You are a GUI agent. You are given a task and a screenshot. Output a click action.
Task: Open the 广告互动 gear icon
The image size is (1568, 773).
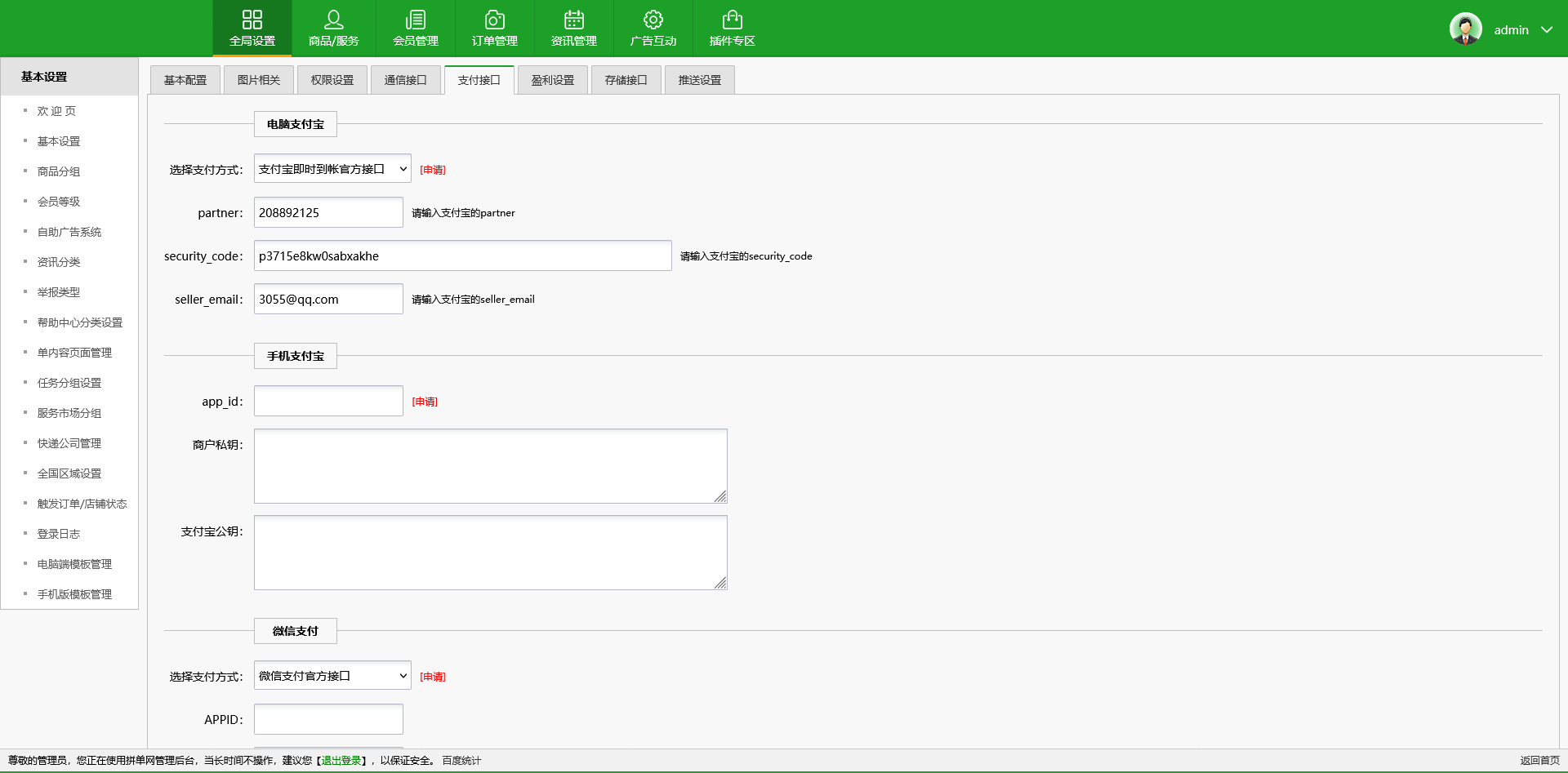coord(653,20)
